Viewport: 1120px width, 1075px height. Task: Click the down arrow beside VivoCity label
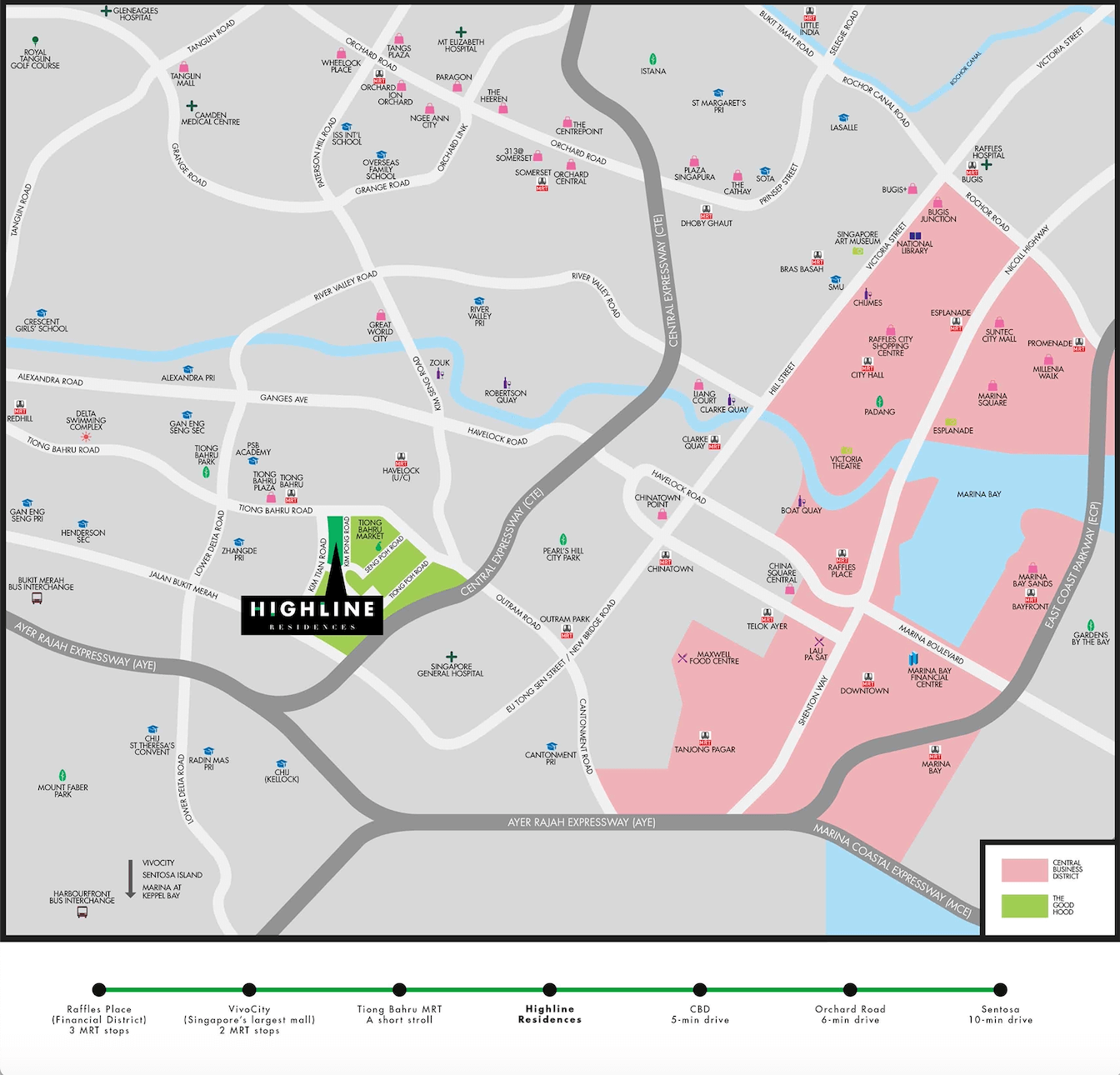pyautogui.click(x=131, y=878)
